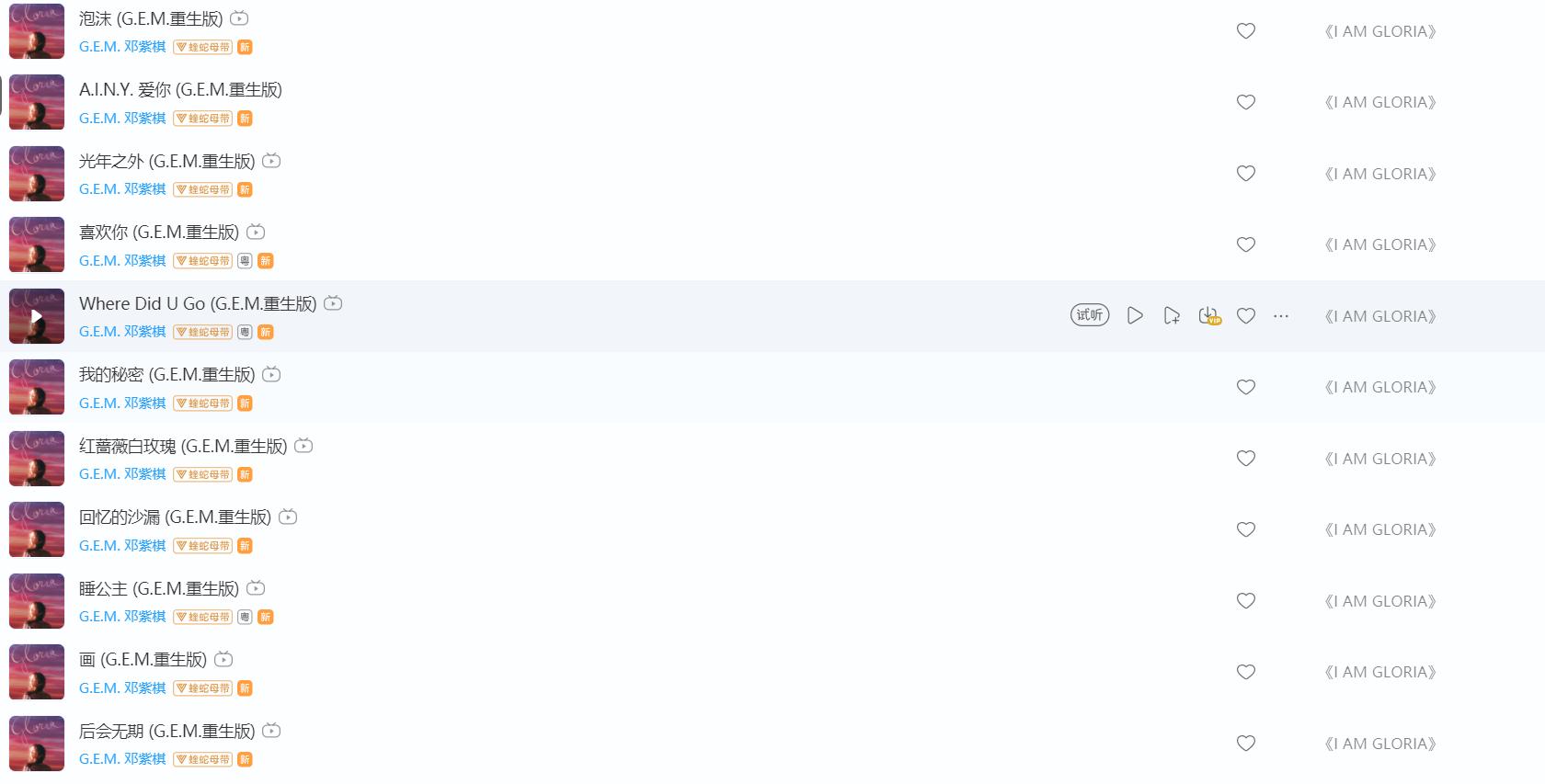The image size is (1545, 784).
Task: Open the MV icon next to 泡沫
Action: [239, 18]
